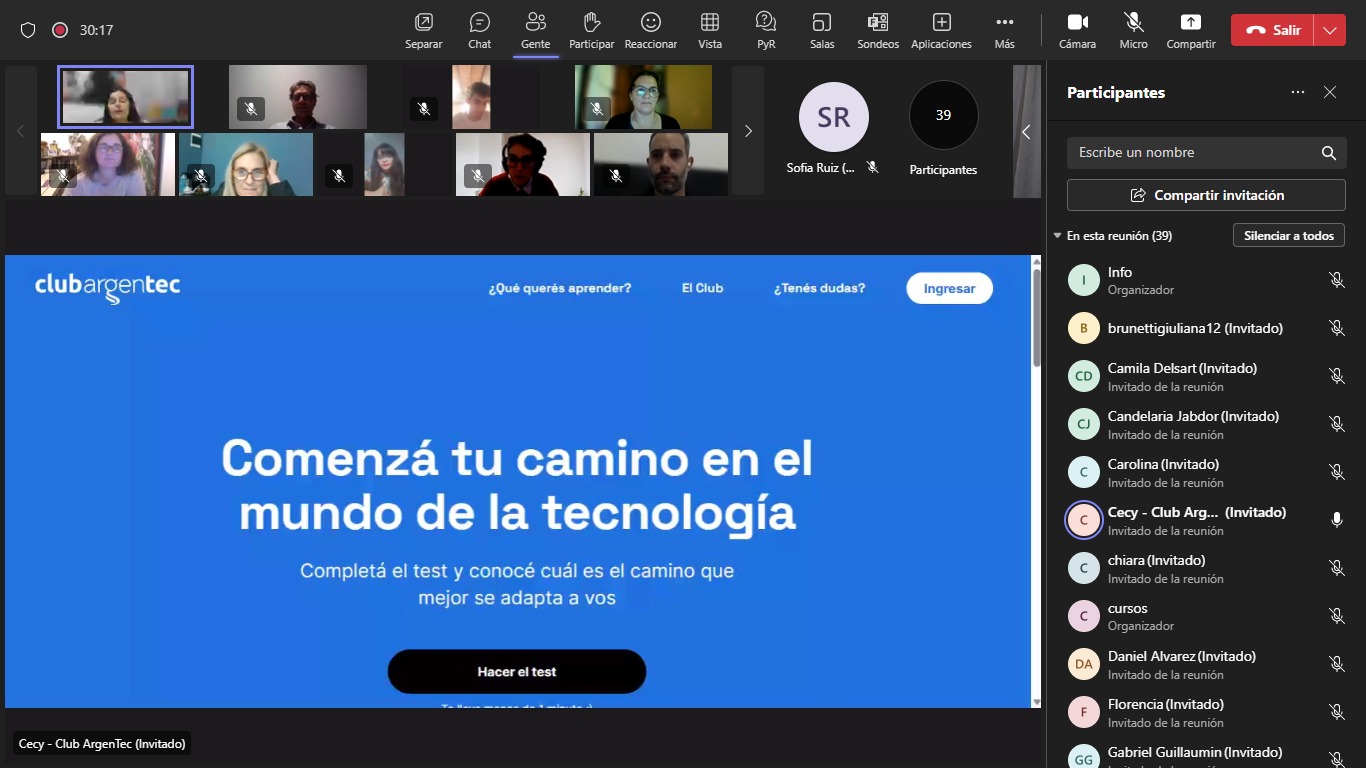Click the clubargentec logo
This screenshot has width=1366, height=768.
click(108, 287)
